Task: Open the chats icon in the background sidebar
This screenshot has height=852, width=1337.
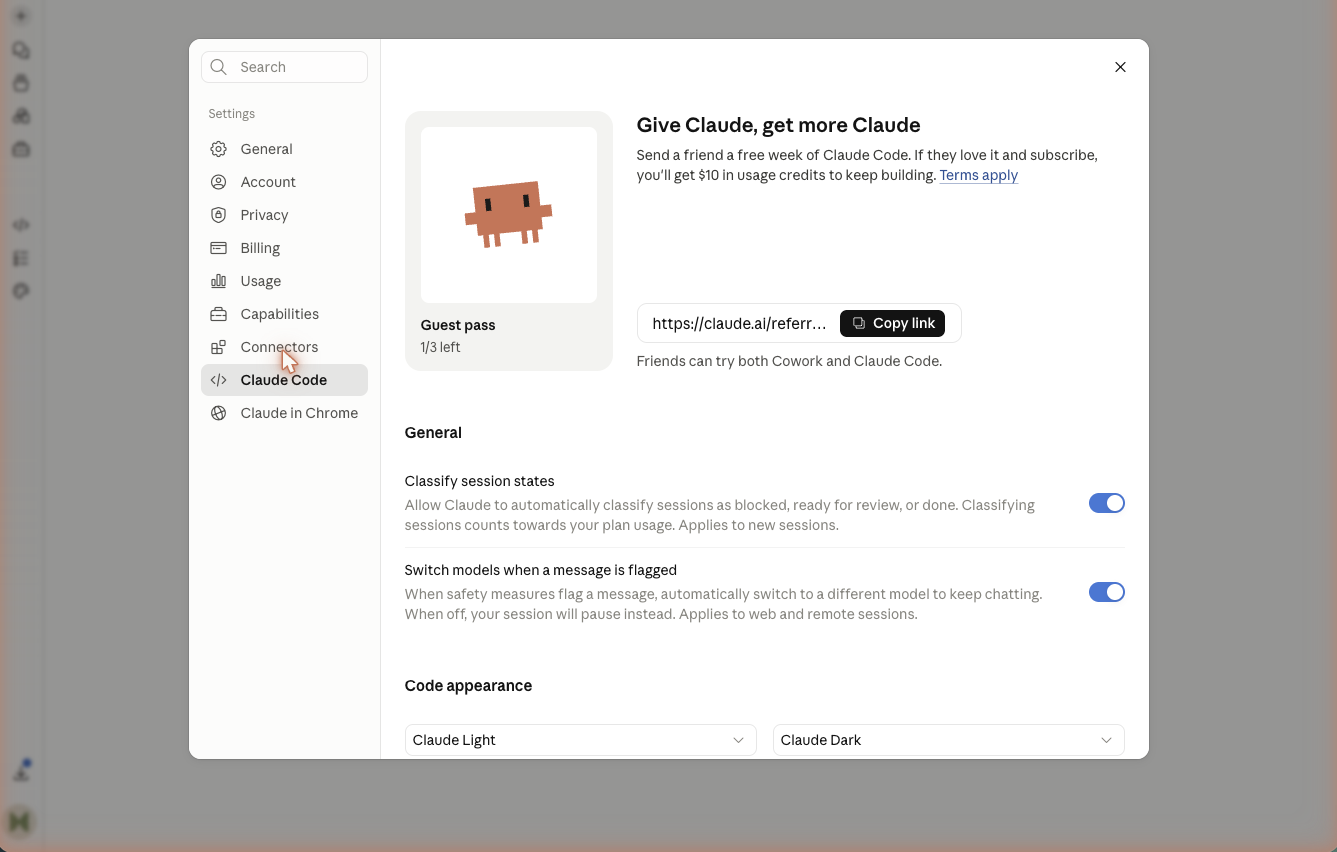Action: tap(21, 50)
